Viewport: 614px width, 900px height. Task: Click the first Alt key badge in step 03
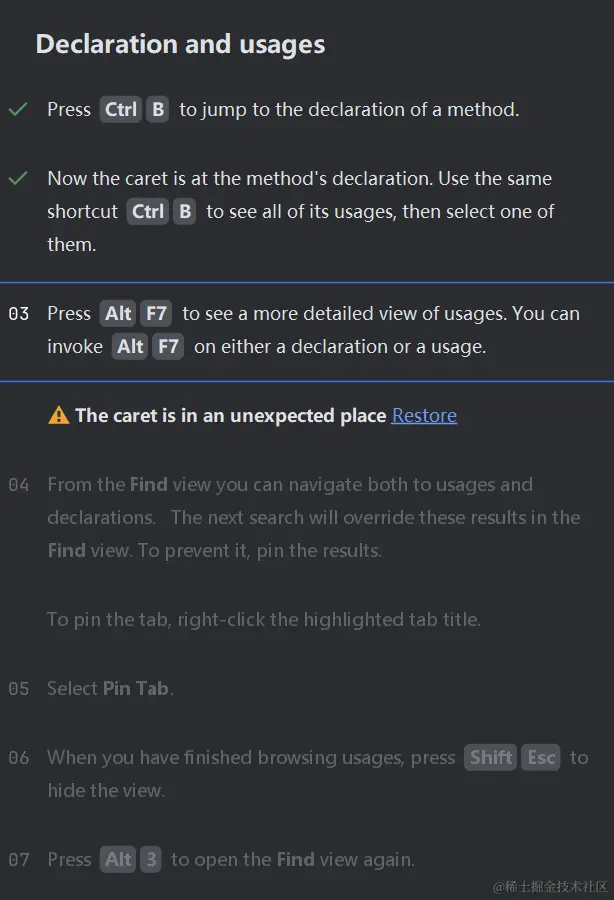point(118,313)
